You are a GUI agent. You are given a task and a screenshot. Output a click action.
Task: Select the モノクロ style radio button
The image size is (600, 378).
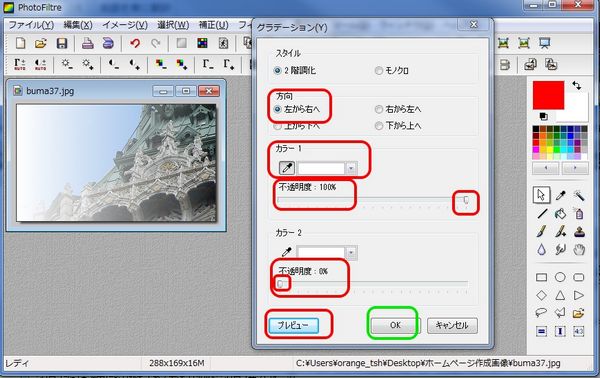(x=379, y=71)
